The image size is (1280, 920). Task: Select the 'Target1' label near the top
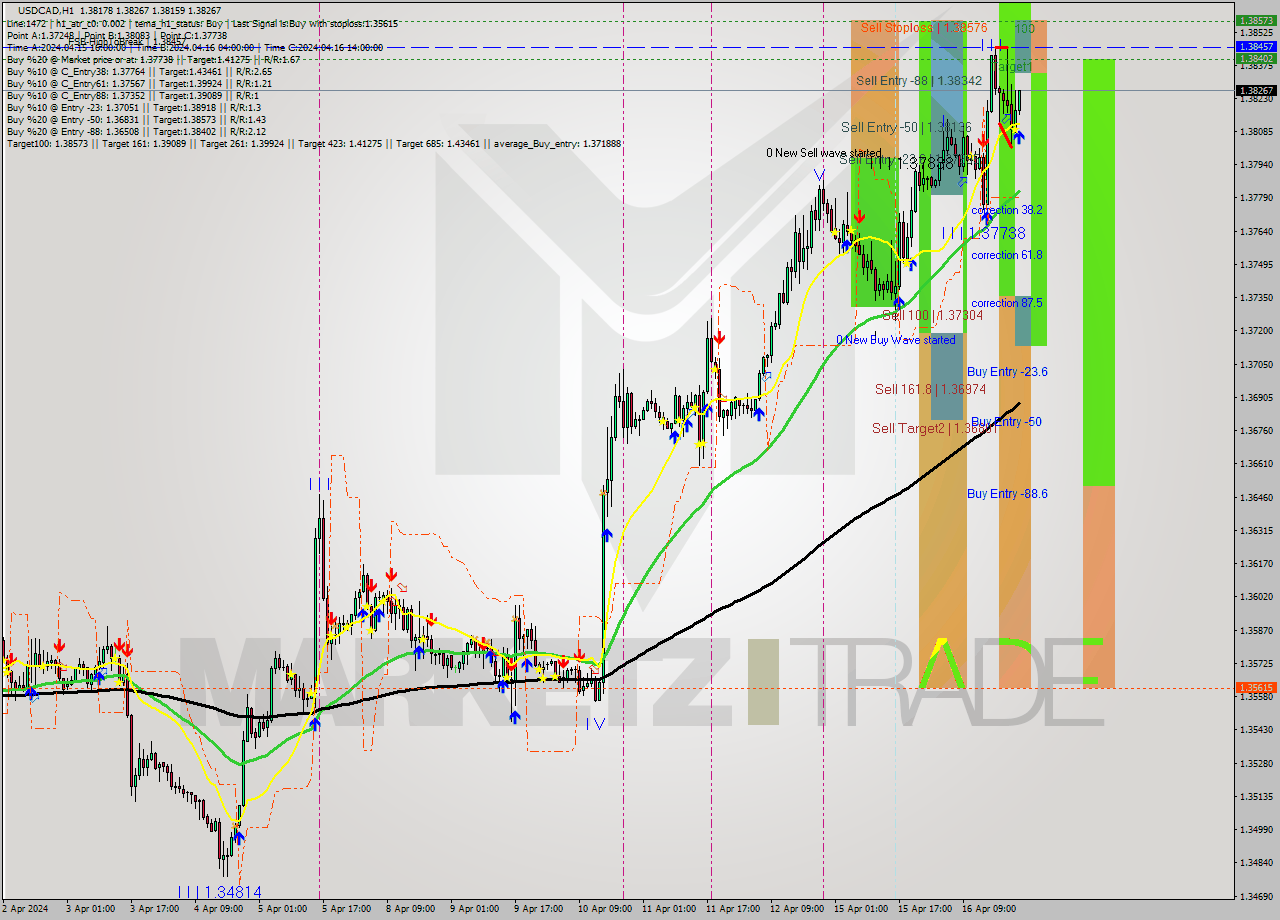click(x=1012, y=67)
